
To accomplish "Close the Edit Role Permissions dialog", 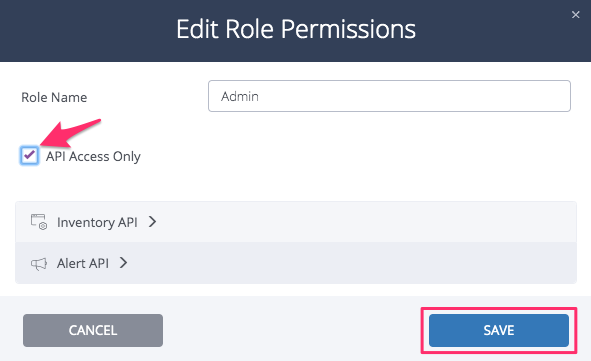I will click(575, 15).
